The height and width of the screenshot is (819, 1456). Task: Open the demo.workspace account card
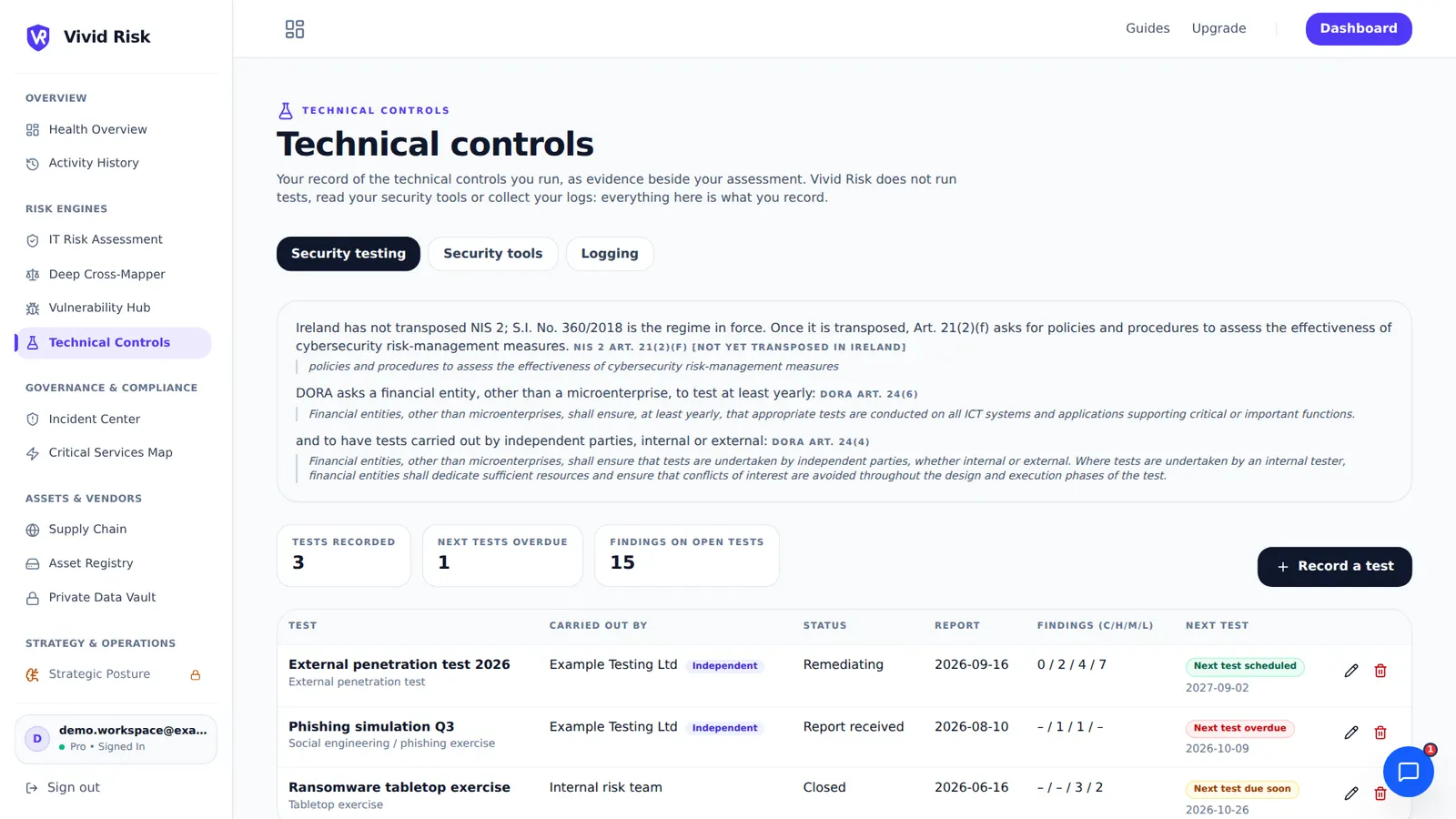(116, 739)
